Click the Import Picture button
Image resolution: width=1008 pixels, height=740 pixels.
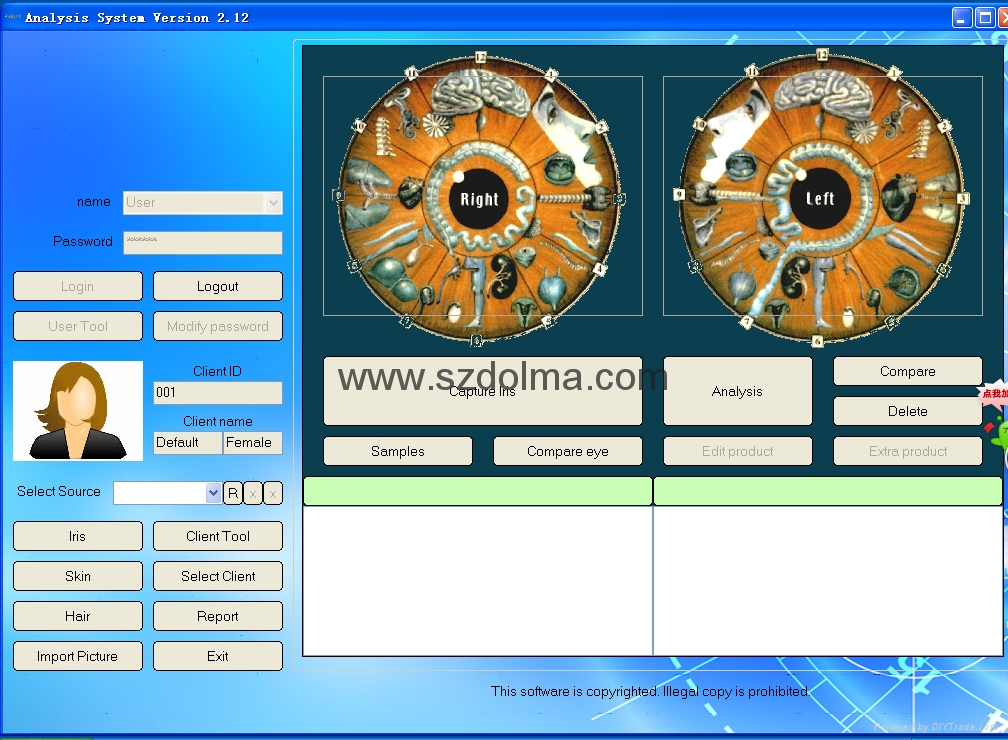click(x=78, y=656)
